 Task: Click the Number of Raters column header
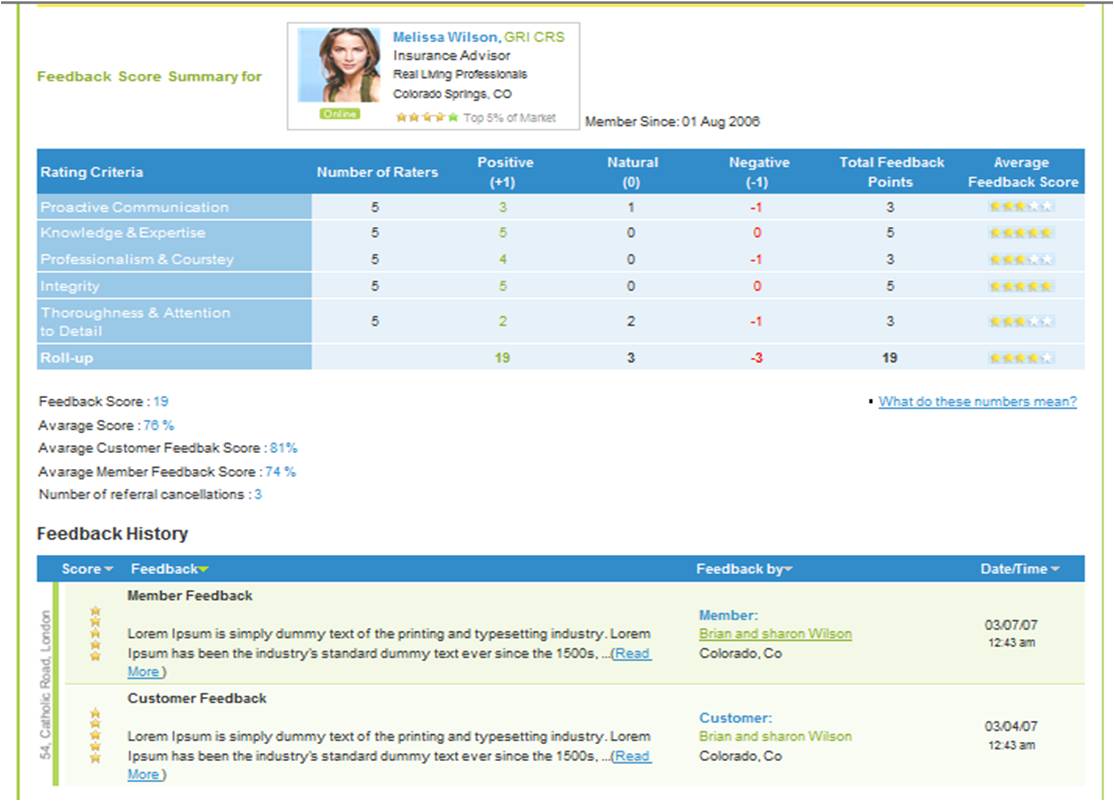point(377,172)
